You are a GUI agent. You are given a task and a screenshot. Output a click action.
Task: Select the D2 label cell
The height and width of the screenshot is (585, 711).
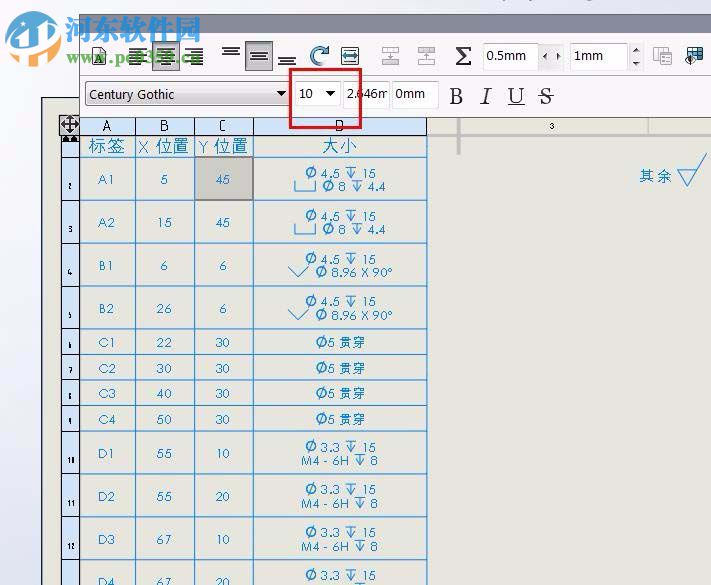click(107, 496)
